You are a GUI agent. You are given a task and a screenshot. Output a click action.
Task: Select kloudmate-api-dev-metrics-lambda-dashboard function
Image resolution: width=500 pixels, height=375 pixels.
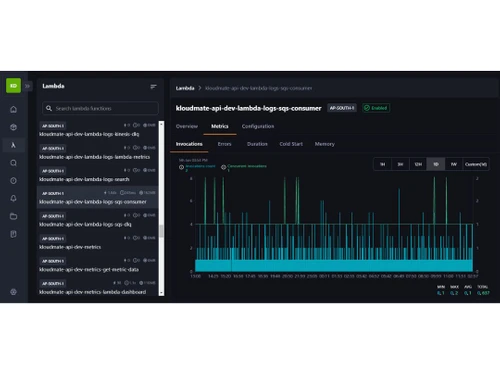pyautogui.click(x=97, y=288)
